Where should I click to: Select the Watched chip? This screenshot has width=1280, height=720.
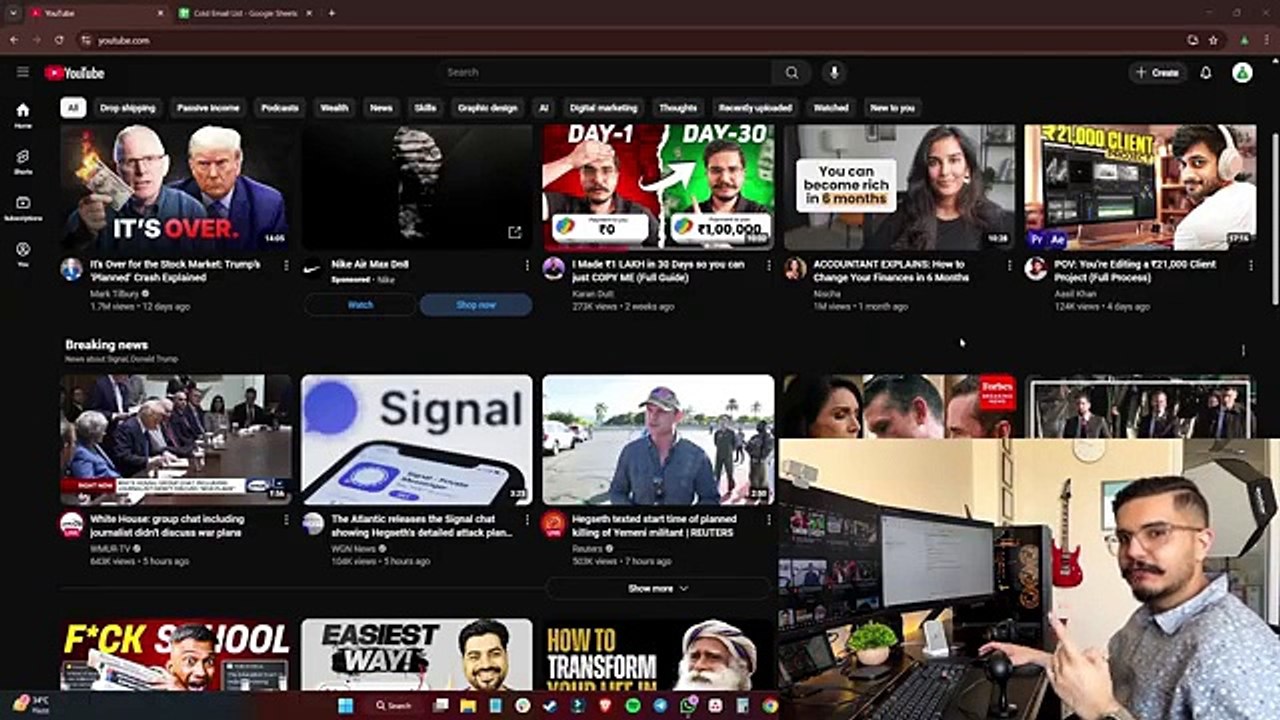click(831, 108)
